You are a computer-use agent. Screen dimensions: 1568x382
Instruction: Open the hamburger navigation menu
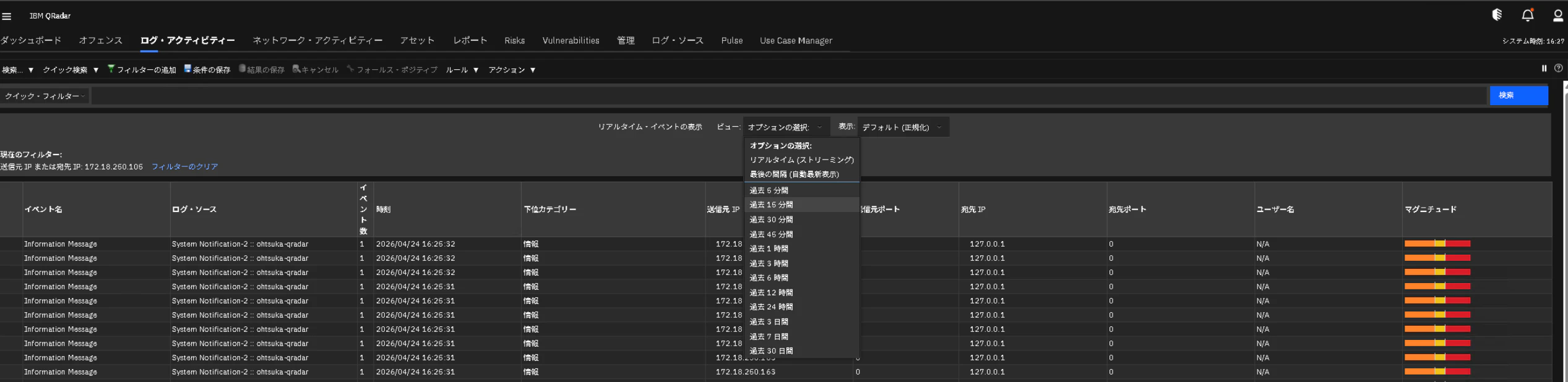(x=7, y=16)
